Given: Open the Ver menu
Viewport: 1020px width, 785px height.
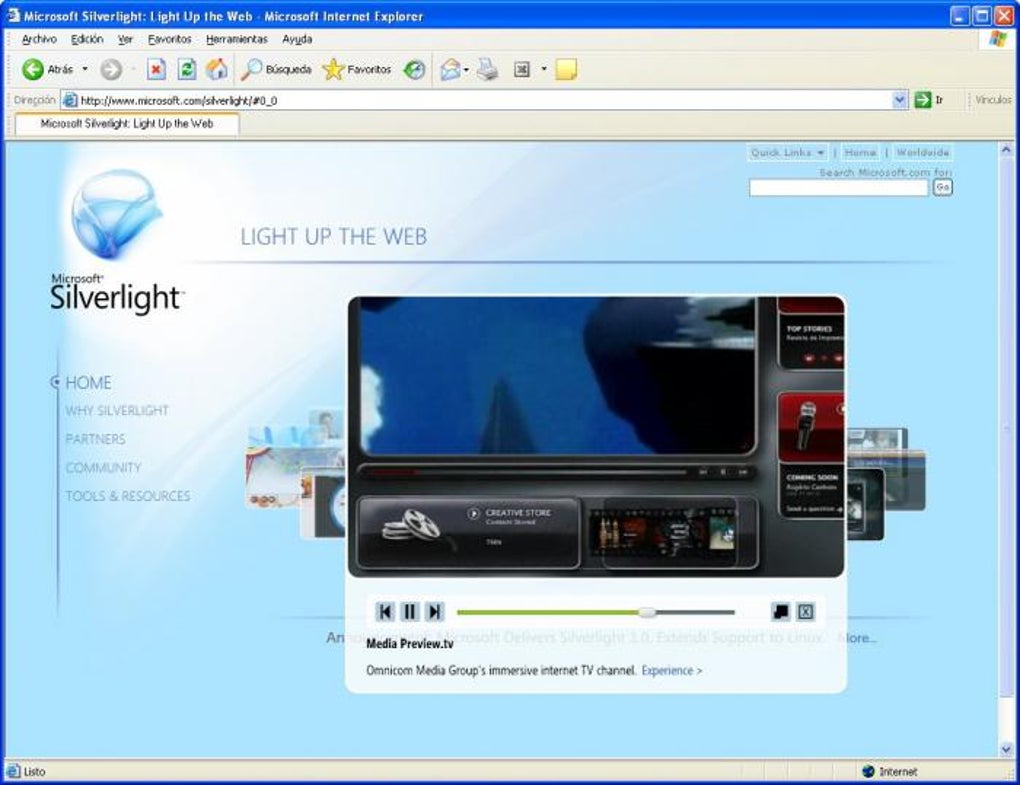Looking at the screenshot, I should (125, 39).
